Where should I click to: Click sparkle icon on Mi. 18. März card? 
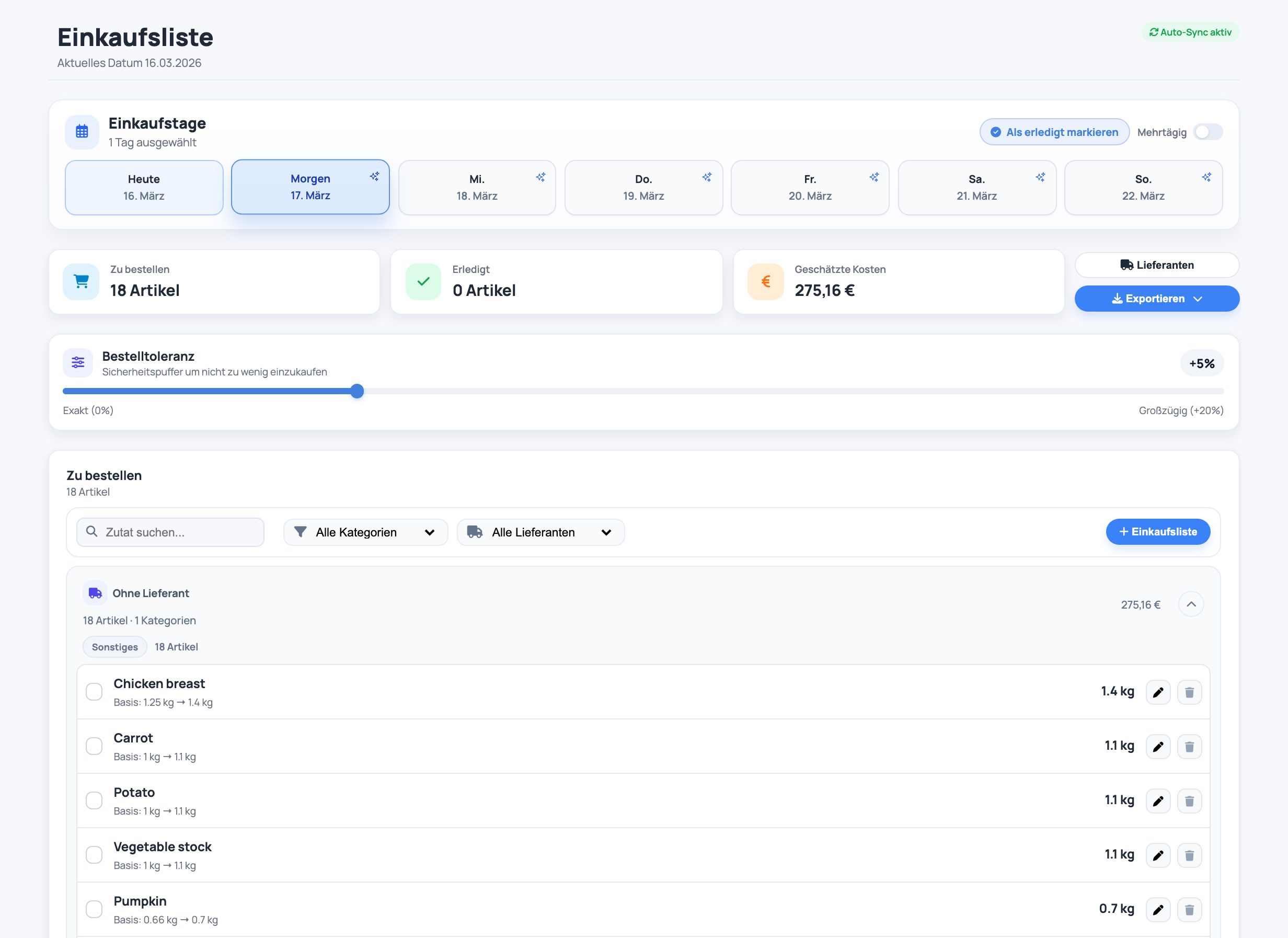click(x=540, y=177)
